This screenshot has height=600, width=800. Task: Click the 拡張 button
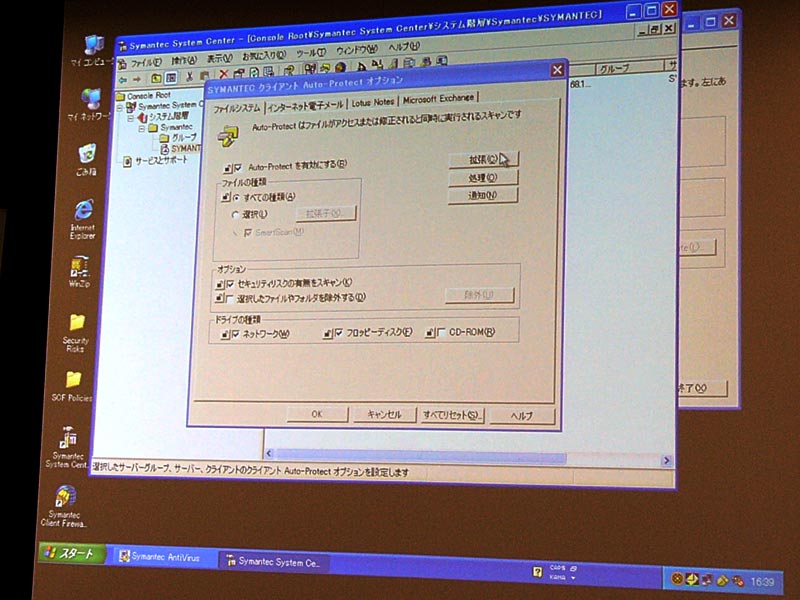click(x=483, y=160)
